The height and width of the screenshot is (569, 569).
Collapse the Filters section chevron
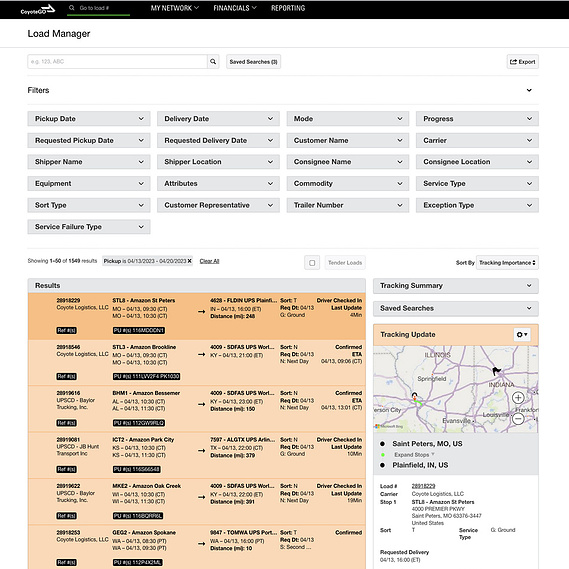[529, 90]
